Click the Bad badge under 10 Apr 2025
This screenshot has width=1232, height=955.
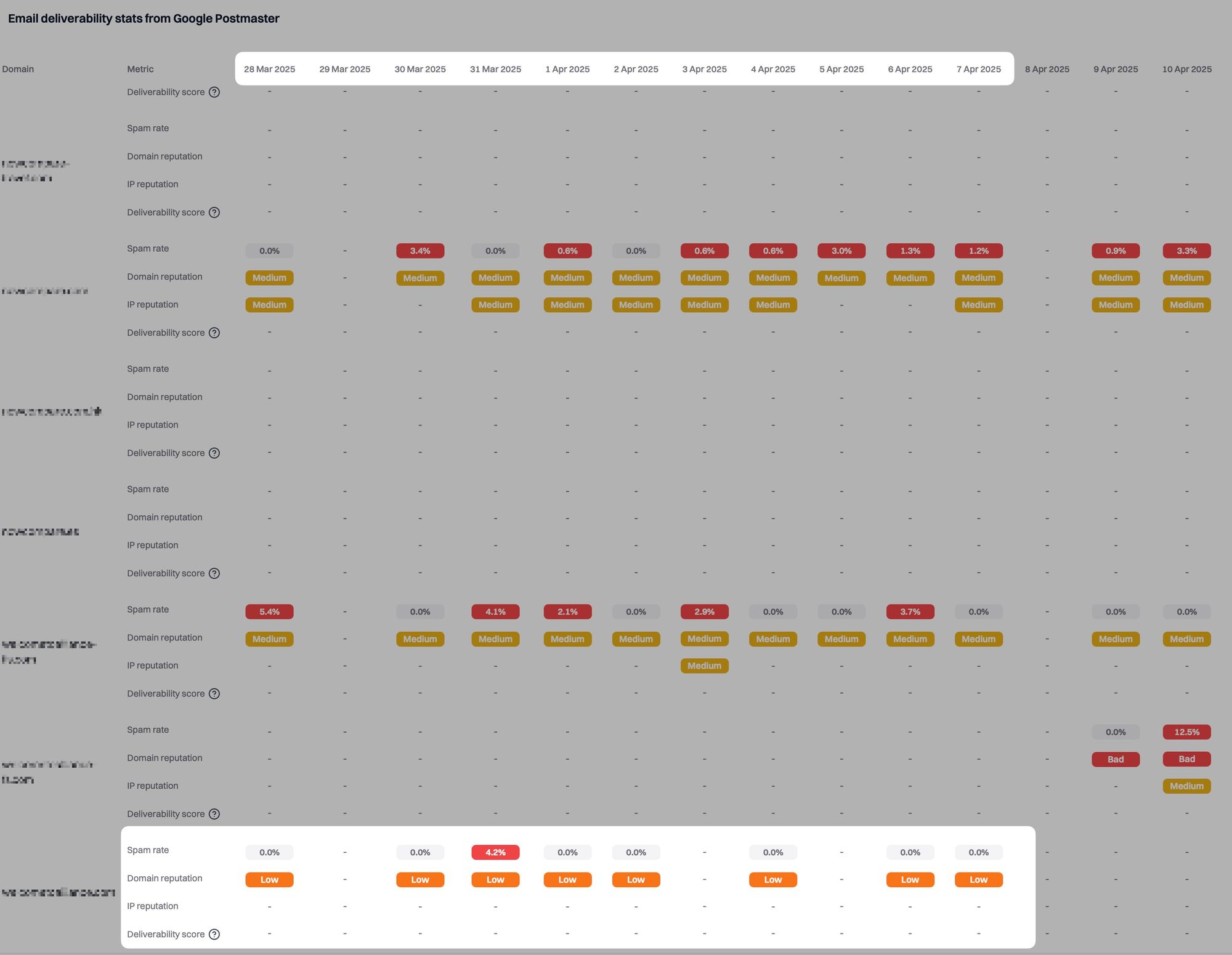[x=1186, y=759]
